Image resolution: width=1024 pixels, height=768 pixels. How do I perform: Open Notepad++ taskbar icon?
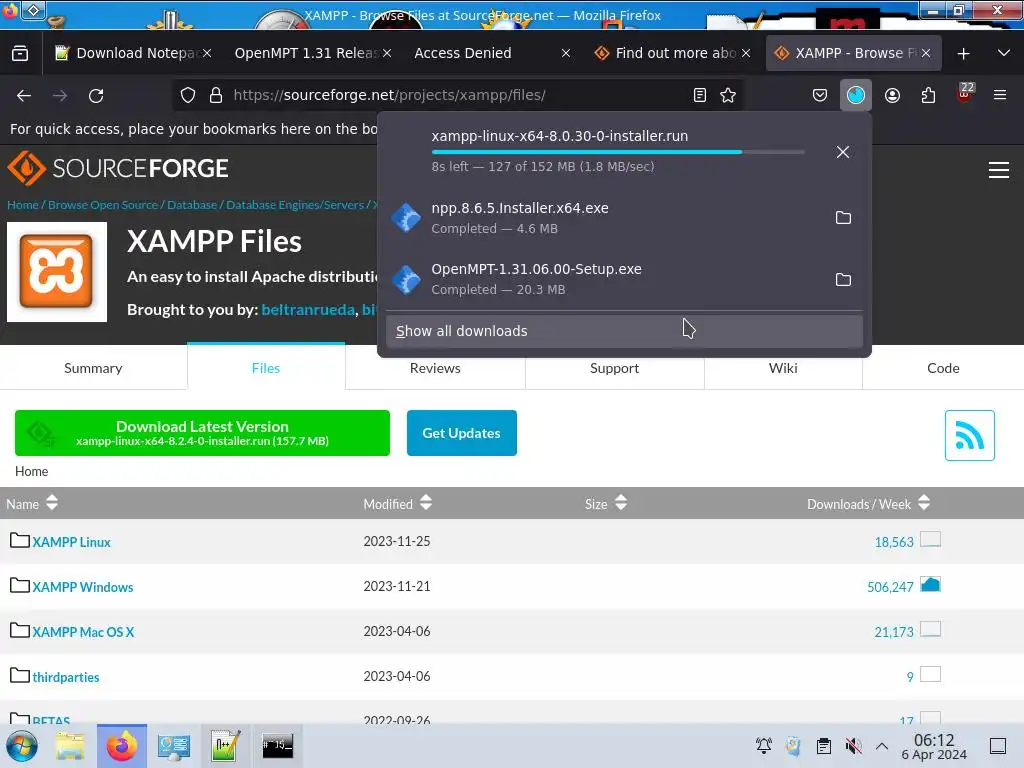pyautogui.click(x=225, y=746)
